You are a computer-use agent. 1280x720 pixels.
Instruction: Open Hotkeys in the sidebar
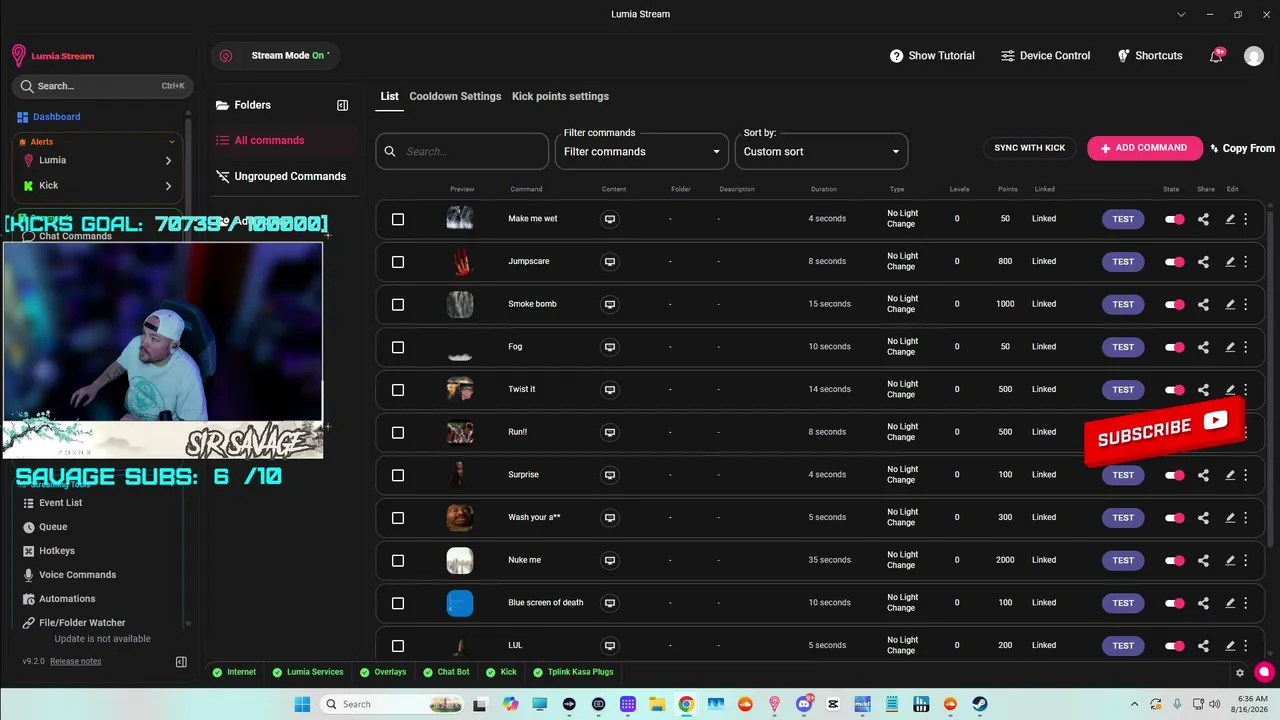56,551
